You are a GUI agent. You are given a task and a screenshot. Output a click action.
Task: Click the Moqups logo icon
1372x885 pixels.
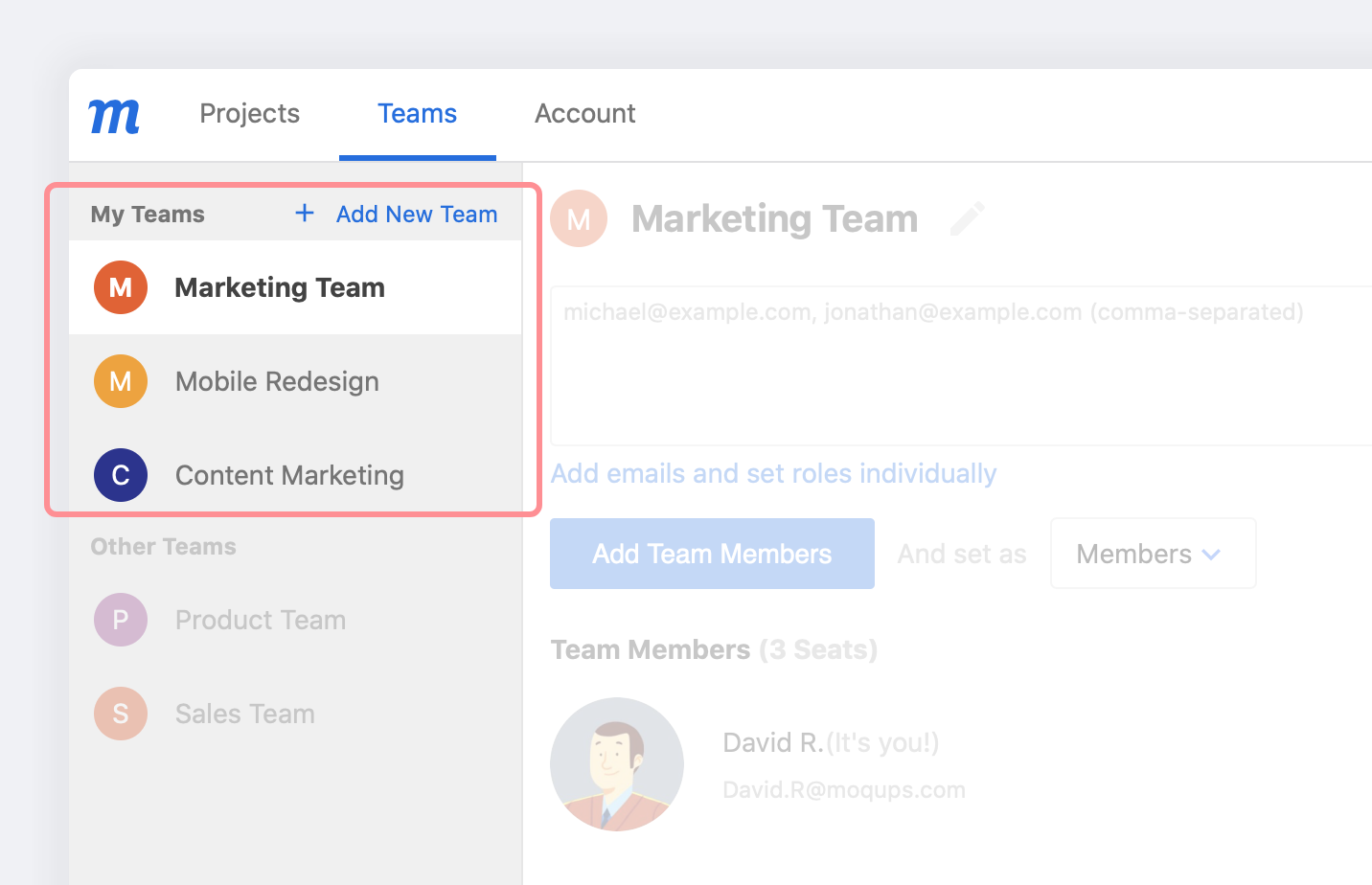click(114, 114)
